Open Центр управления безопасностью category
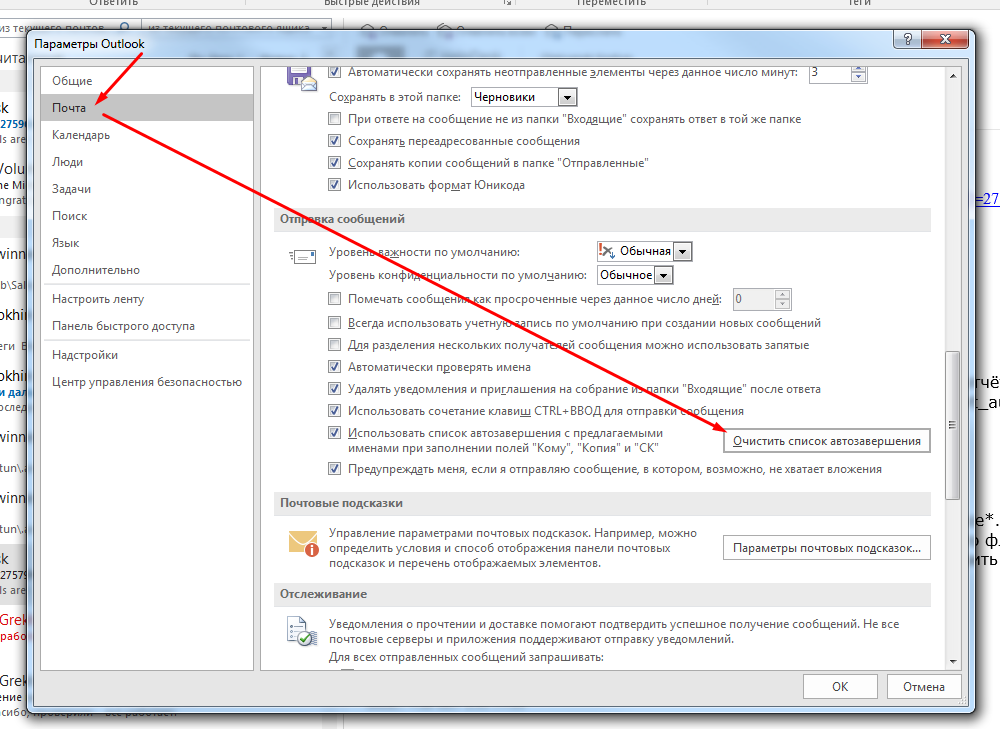Screen dimensions: 1000x729 [x=147, y=382]
